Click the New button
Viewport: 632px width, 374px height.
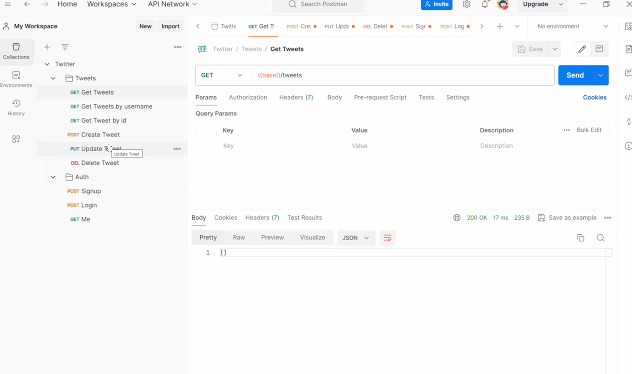pyautogui.click(x=146, y=26)
